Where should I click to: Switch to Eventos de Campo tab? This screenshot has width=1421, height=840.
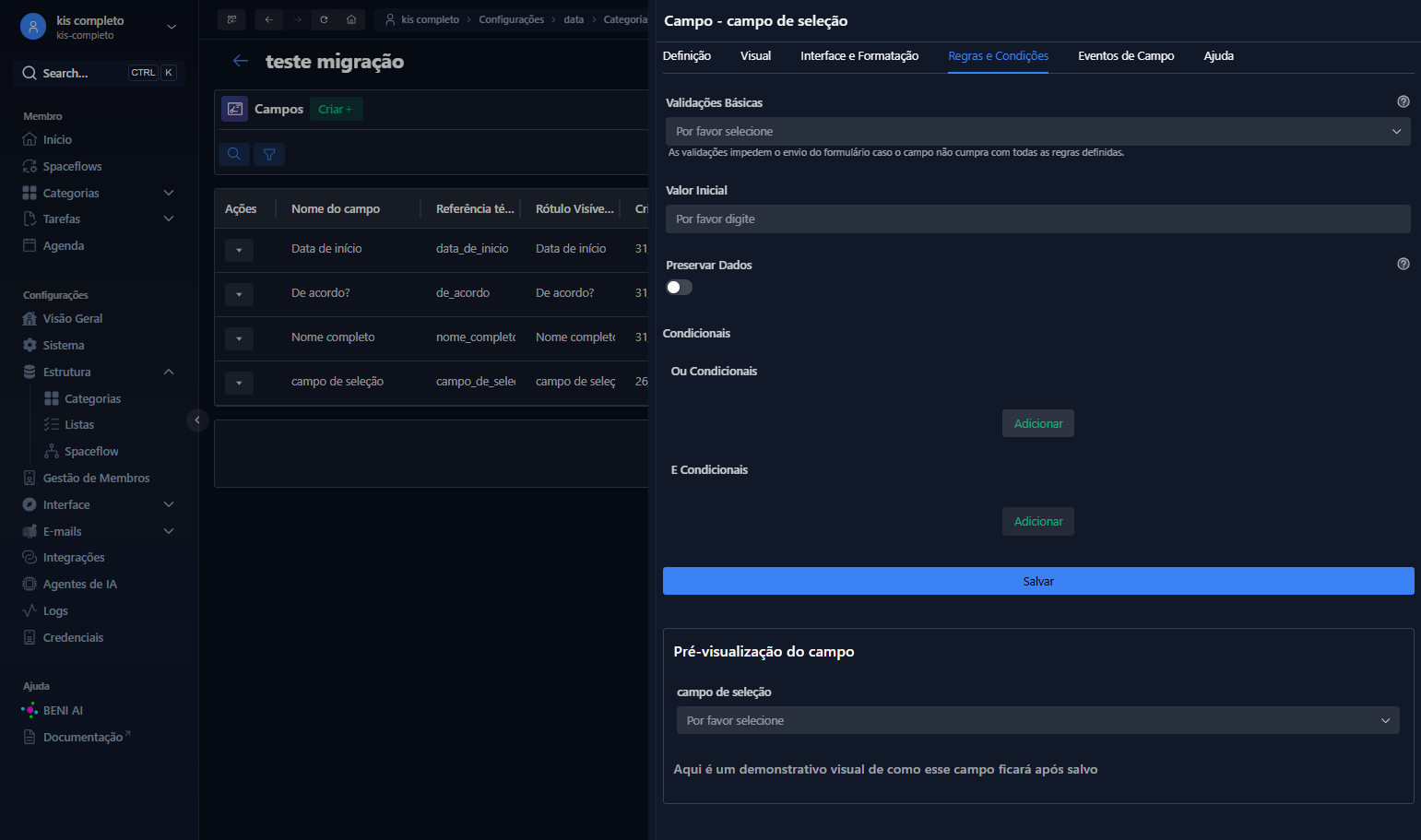coord(1126,55)
